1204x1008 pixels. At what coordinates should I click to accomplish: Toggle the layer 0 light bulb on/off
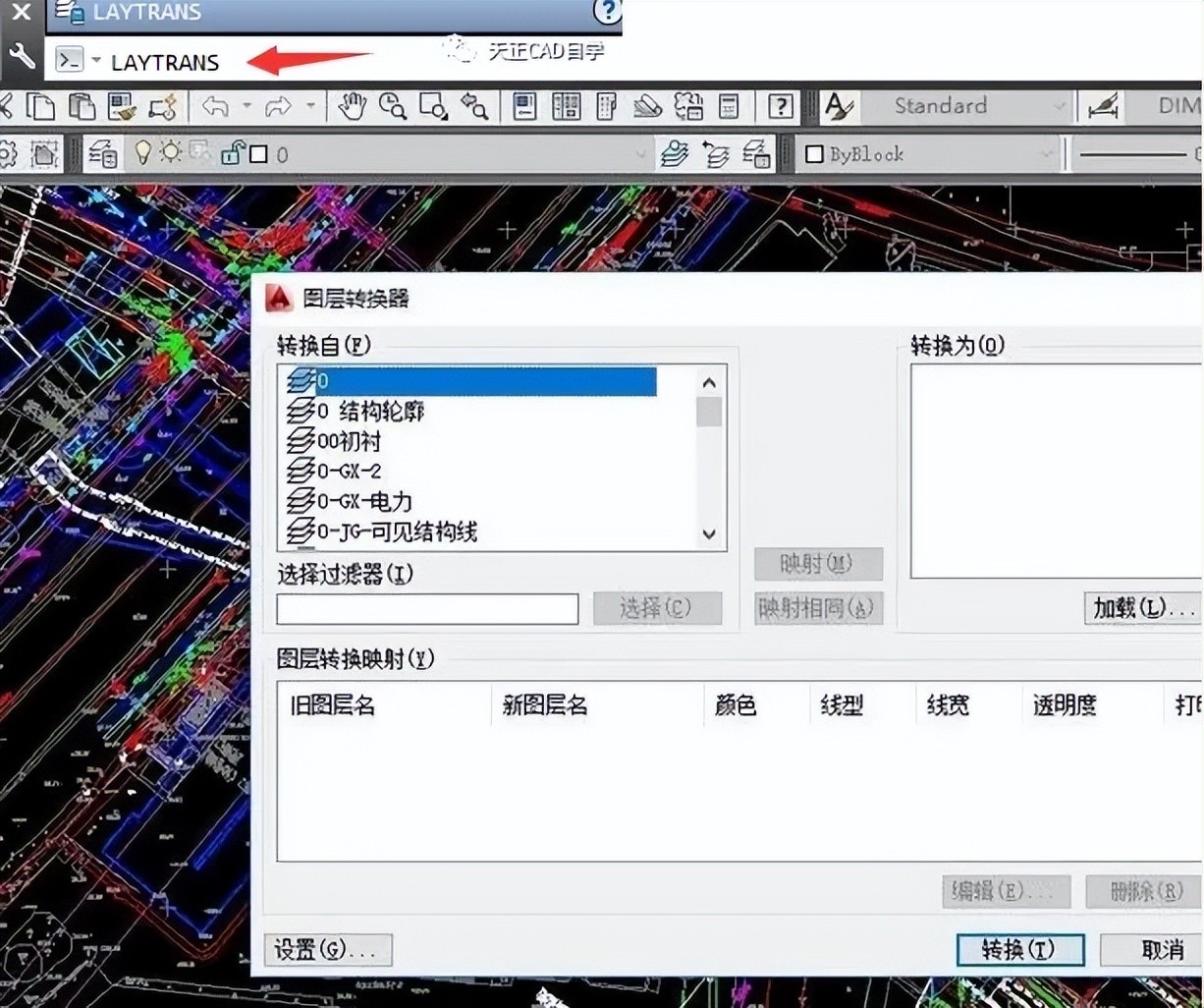click(x=144, y=153)
